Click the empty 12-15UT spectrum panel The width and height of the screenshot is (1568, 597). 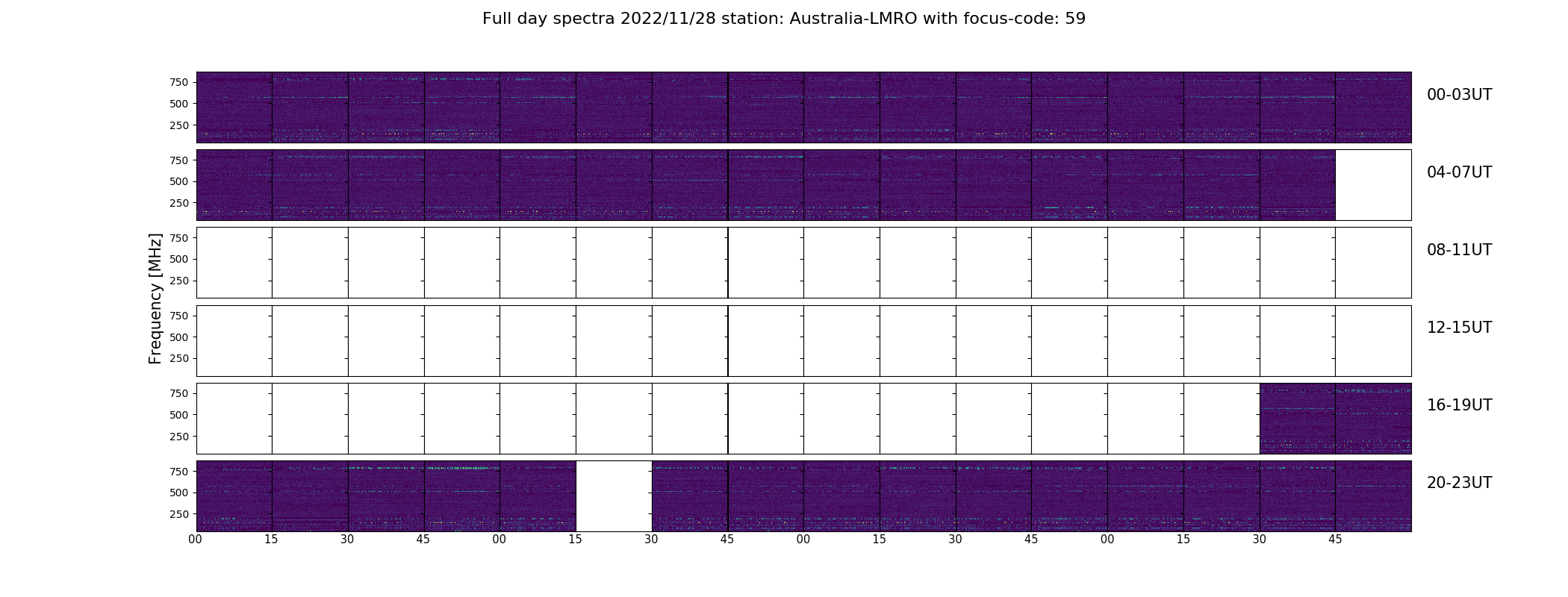(803, 341)
